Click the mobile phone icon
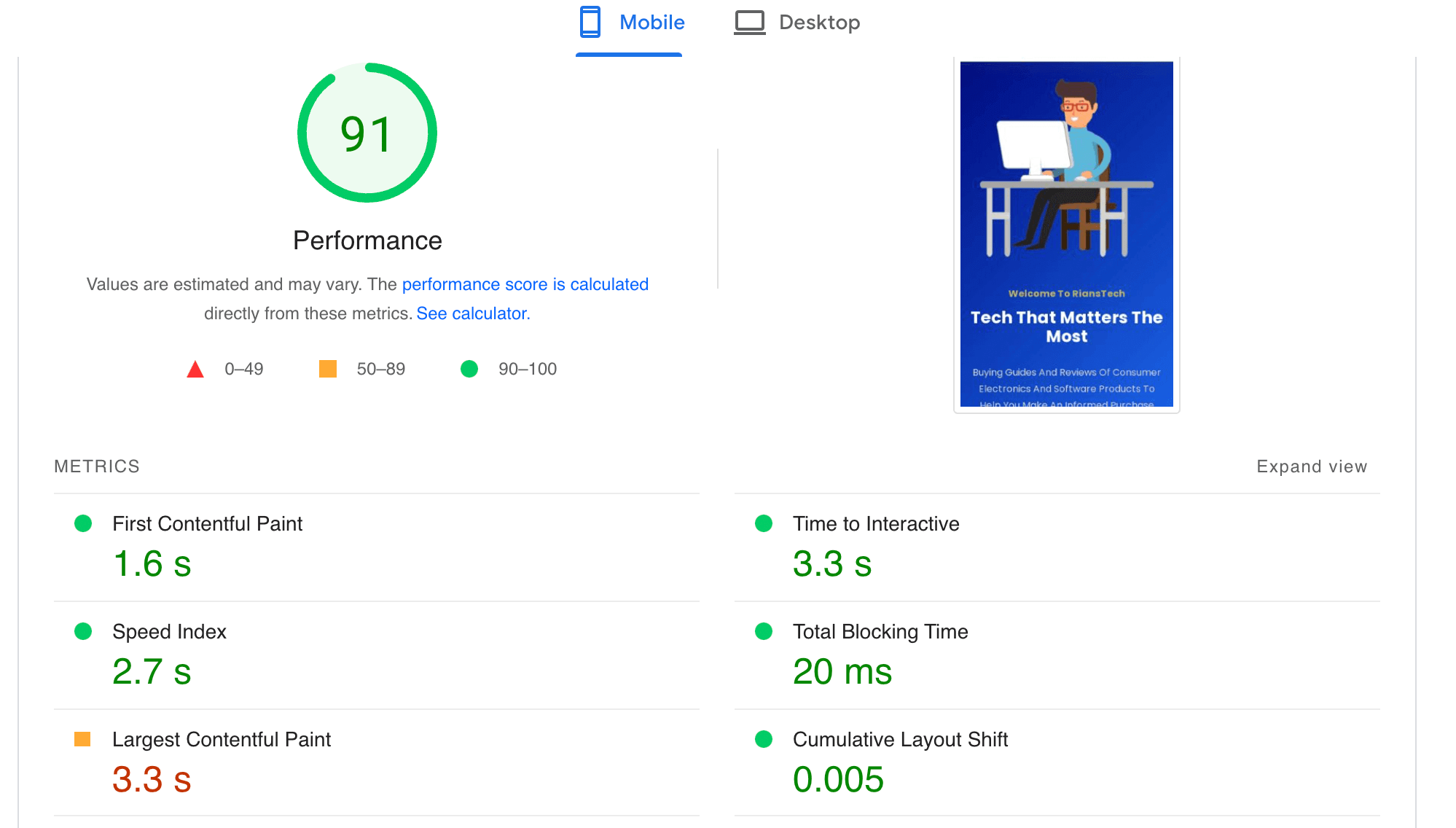Screen dimensions: 1456x828 point(590,22)
